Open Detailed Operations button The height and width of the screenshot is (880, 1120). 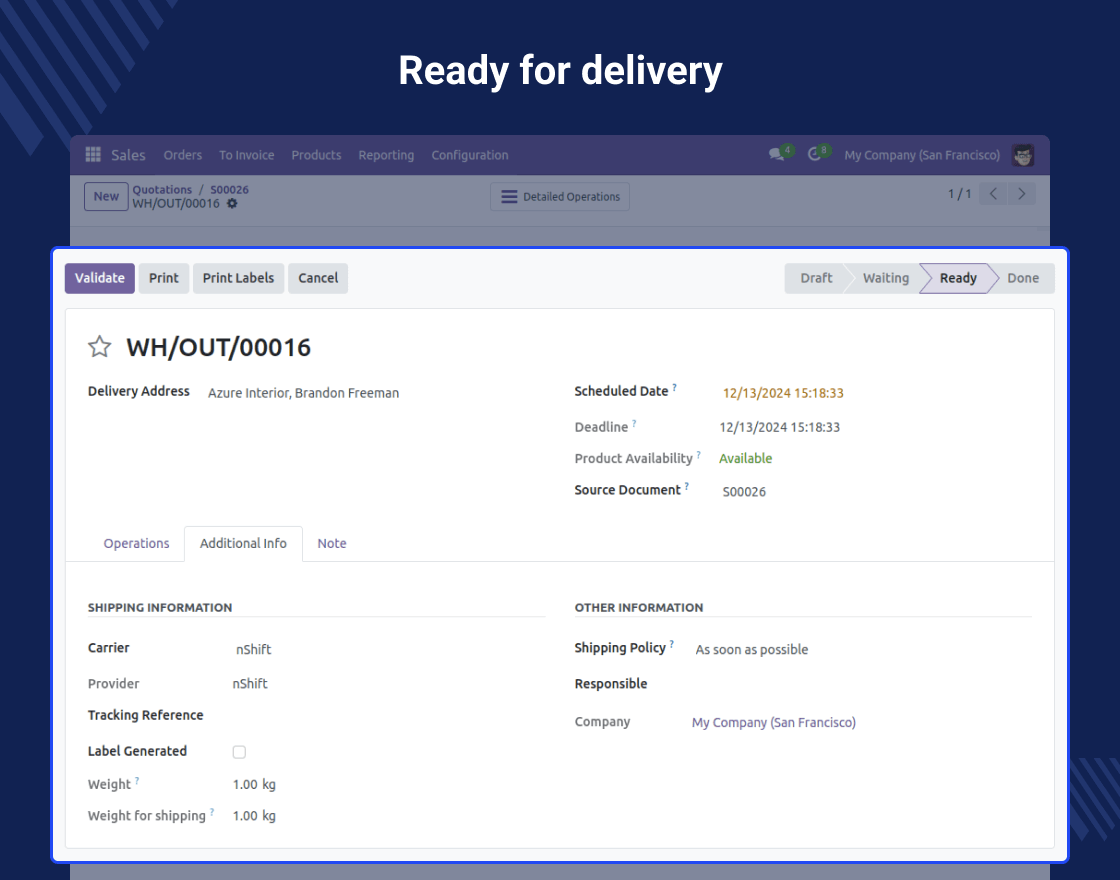point(560,196)
